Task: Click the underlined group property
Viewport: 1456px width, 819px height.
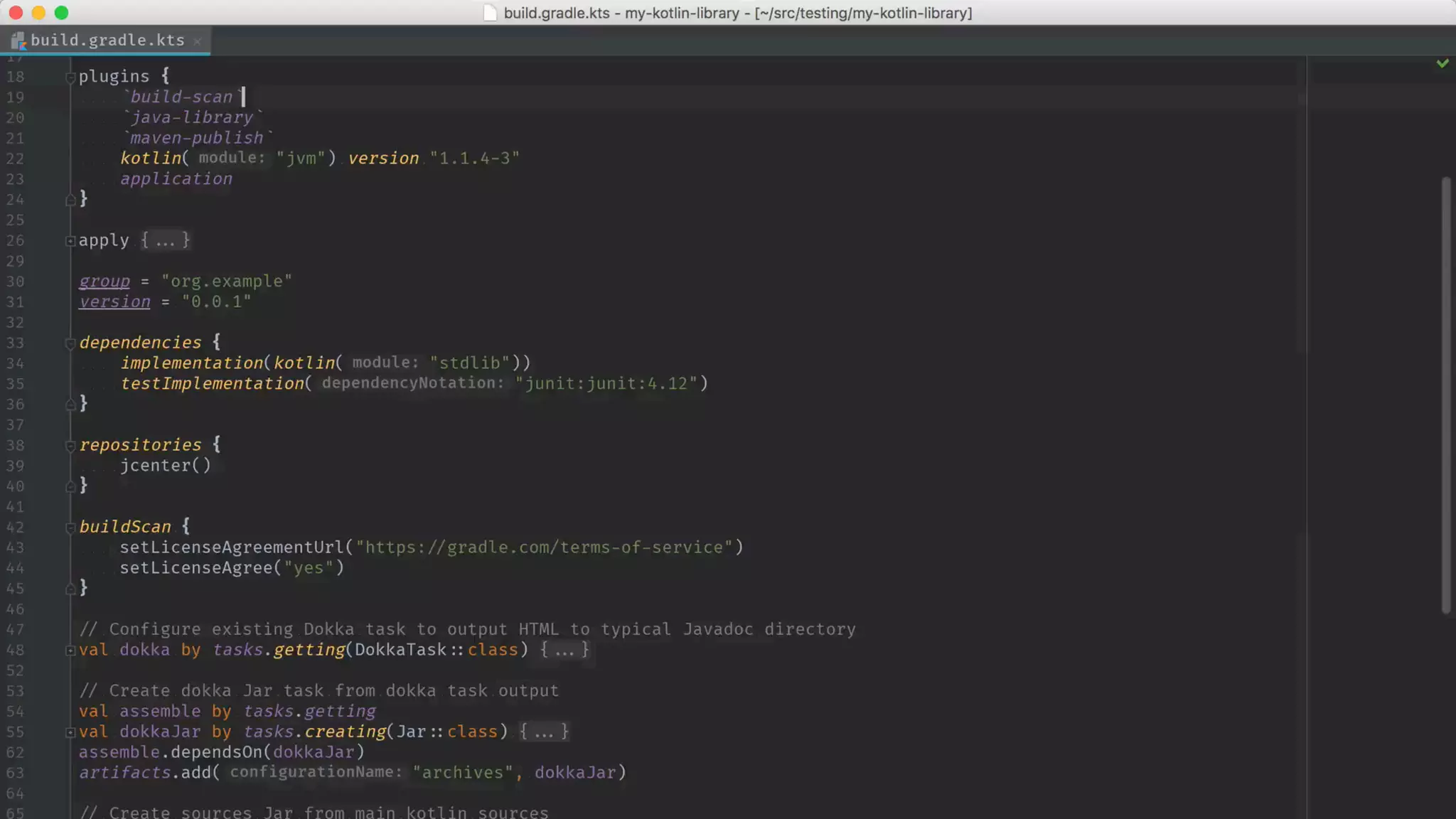Action: click(105, 282)
